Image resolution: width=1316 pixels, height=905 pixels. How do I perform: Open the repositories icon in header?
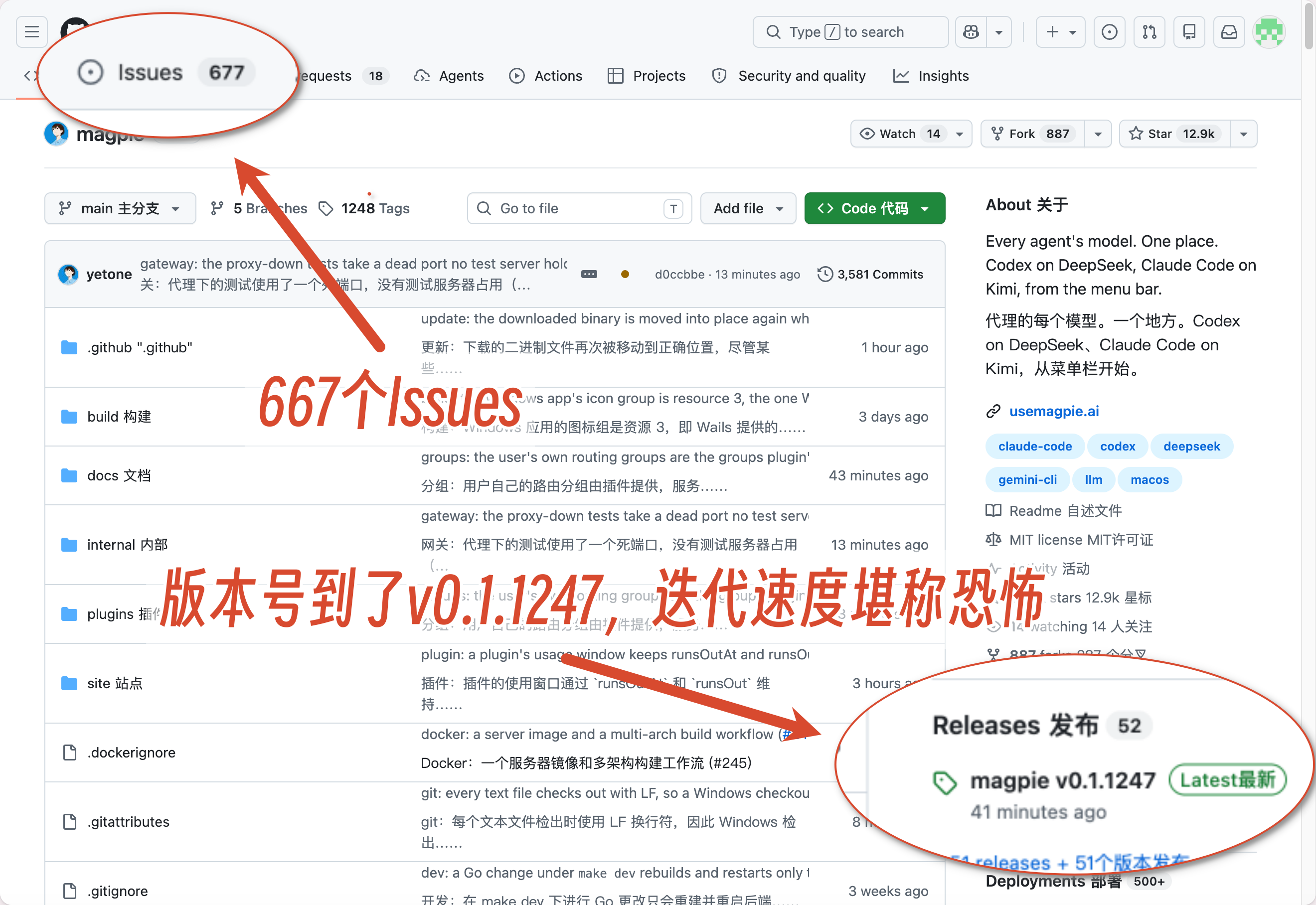(x=1189, y=32)
